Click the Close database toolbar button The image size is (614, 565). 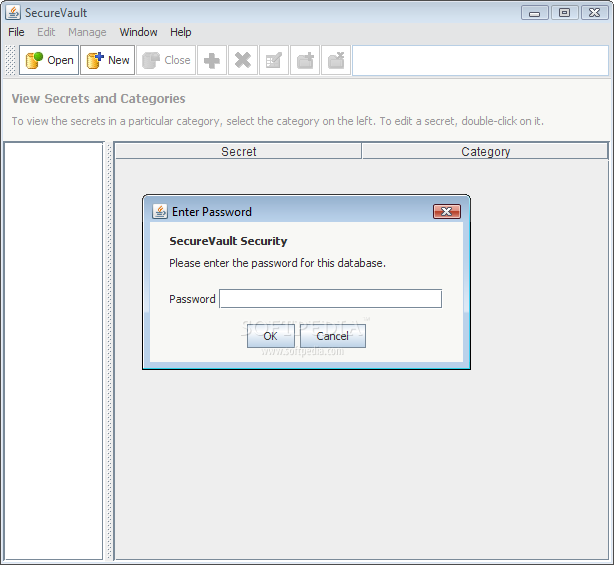click(166, 60)
